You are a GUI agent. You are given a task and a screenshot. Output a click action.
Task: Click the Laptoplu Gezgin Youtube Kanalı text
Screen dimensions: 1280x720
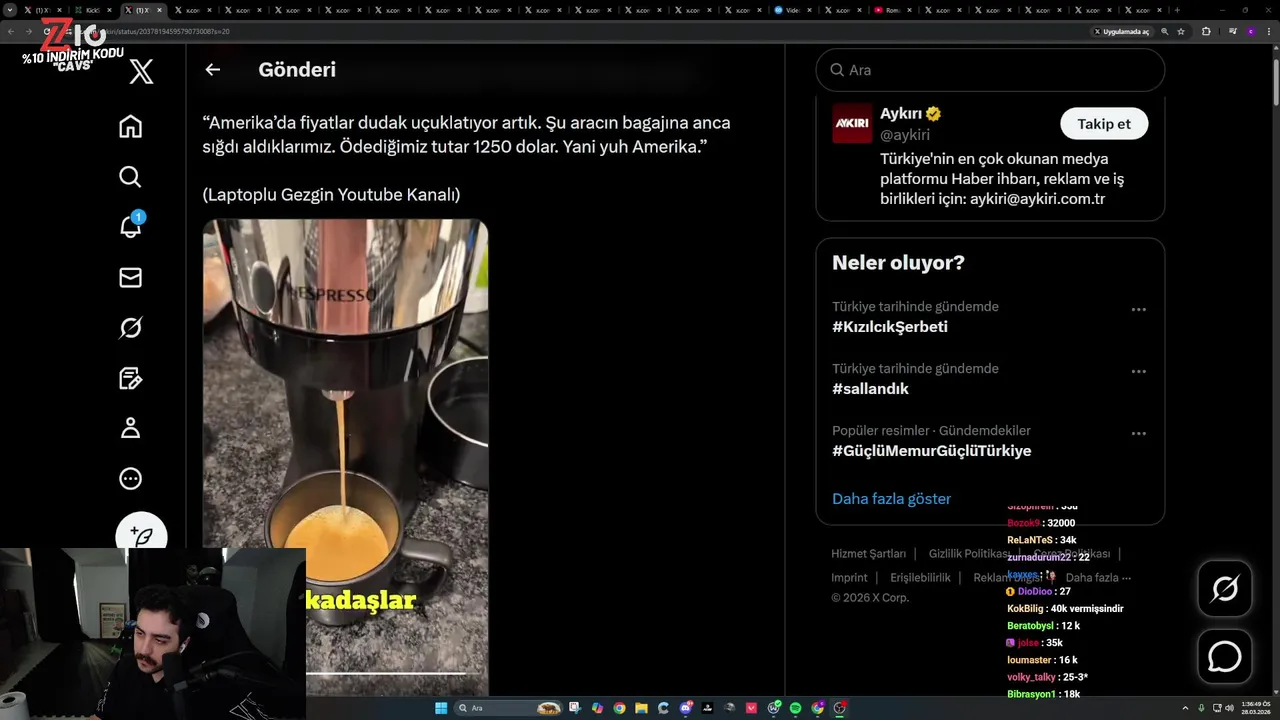tap(331, 195)
